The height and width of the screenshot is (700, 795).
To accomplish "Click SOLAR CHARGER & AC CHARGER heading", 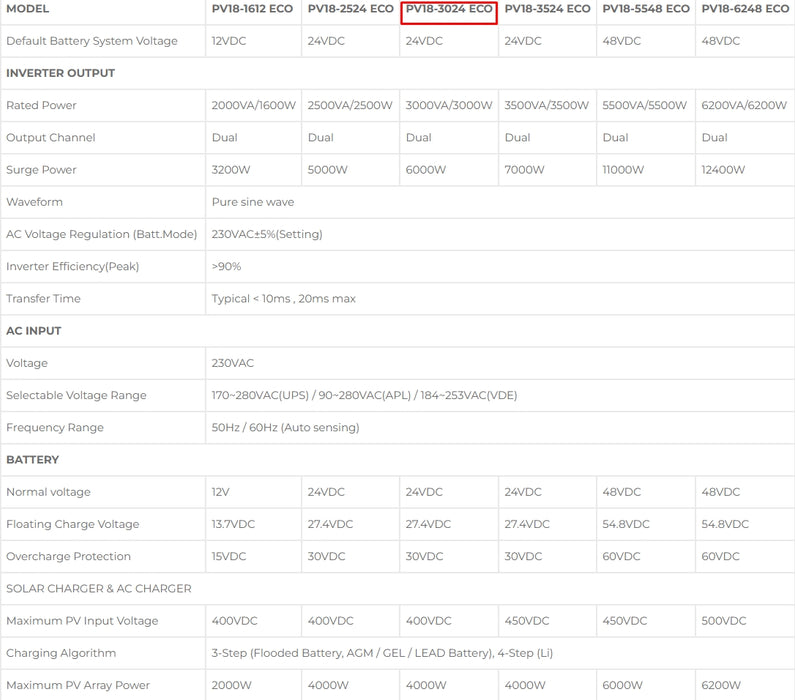I will pos(99,588).
